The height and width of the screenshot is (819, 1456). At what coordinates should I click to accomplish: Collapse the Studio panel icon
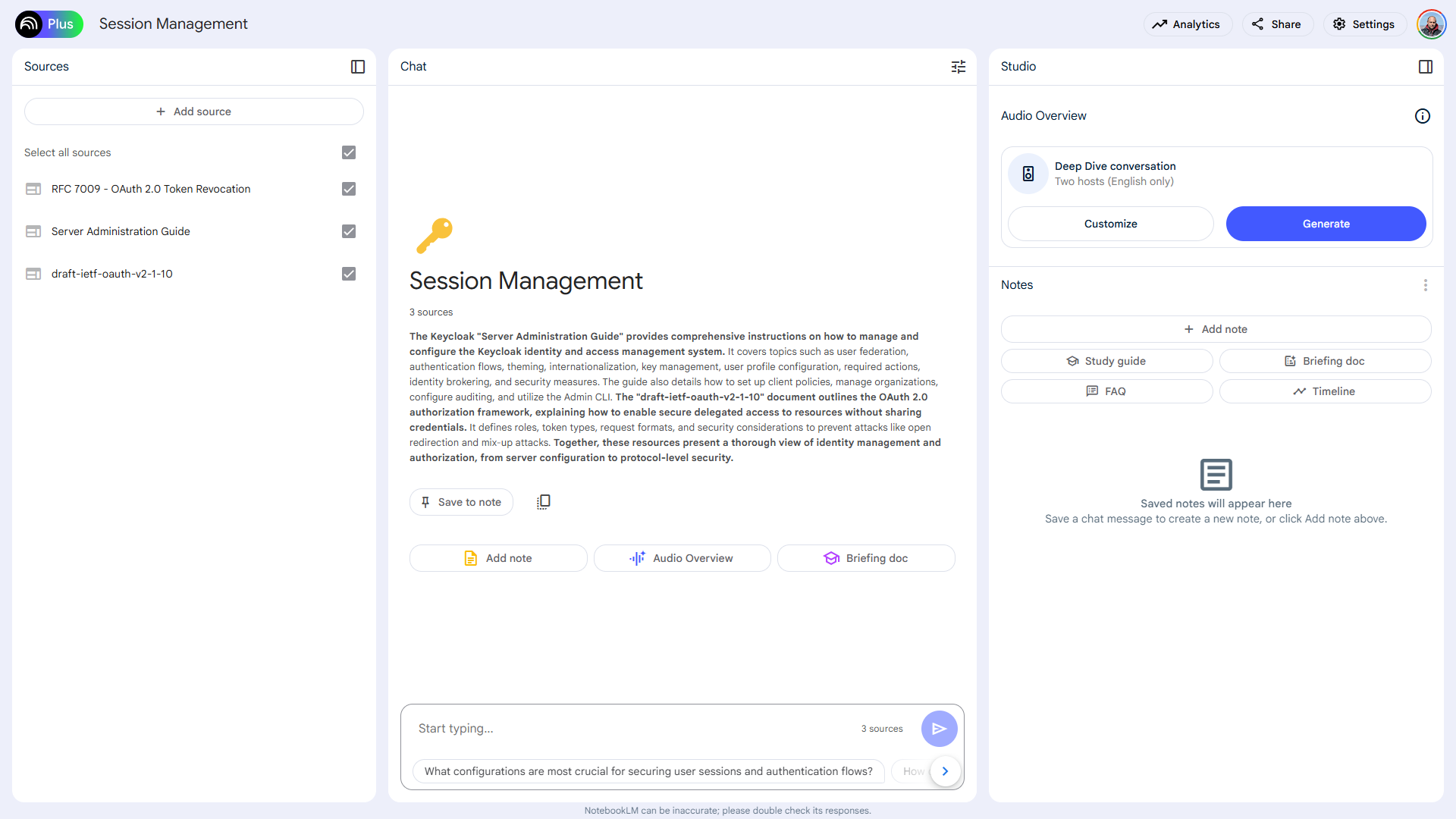pyautogui.click(x=1425, y=67)
